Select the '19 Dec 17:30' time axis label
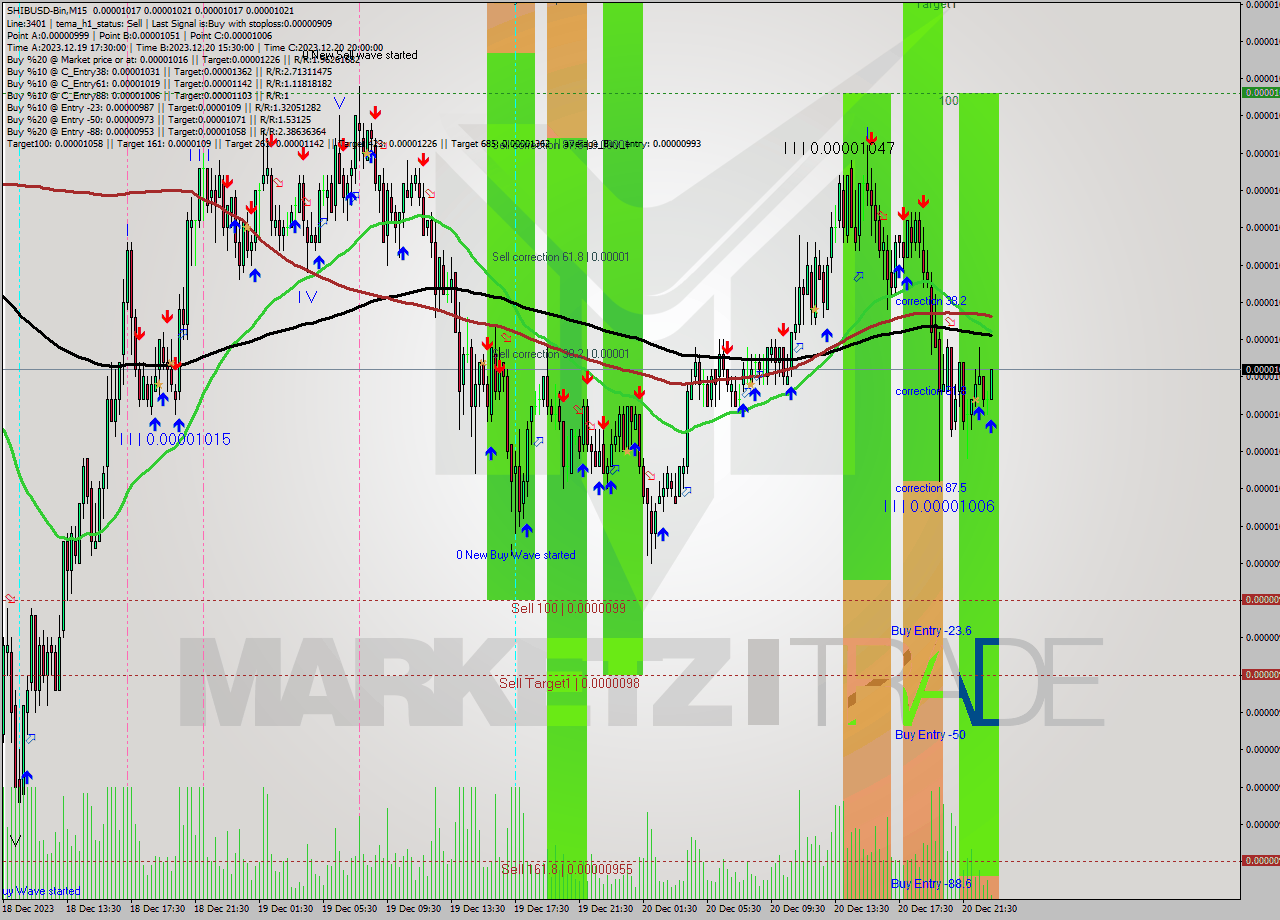Viewport: 1280px width, 920px height. [x=543, y=909]
